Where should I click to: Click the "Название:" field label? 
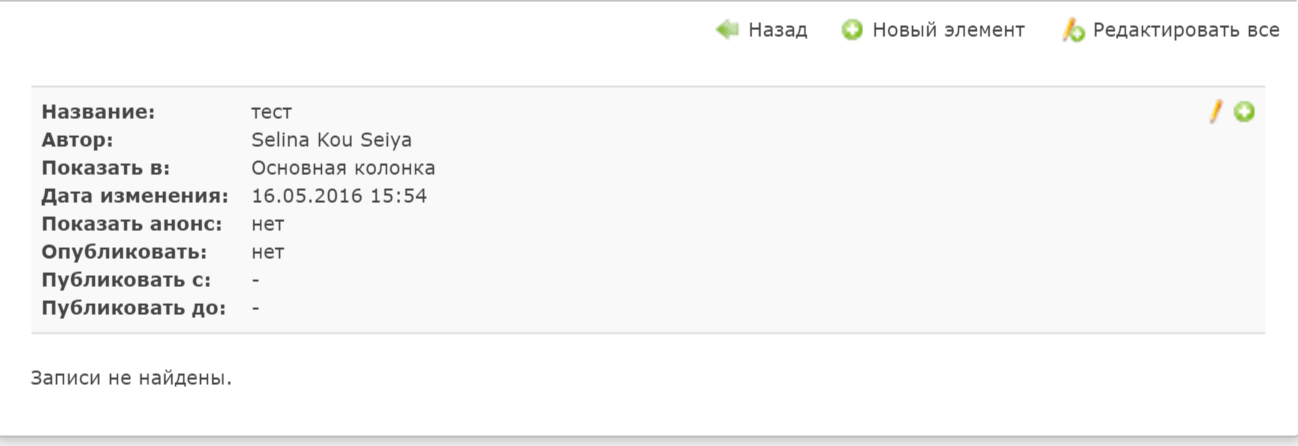point(99,112)
